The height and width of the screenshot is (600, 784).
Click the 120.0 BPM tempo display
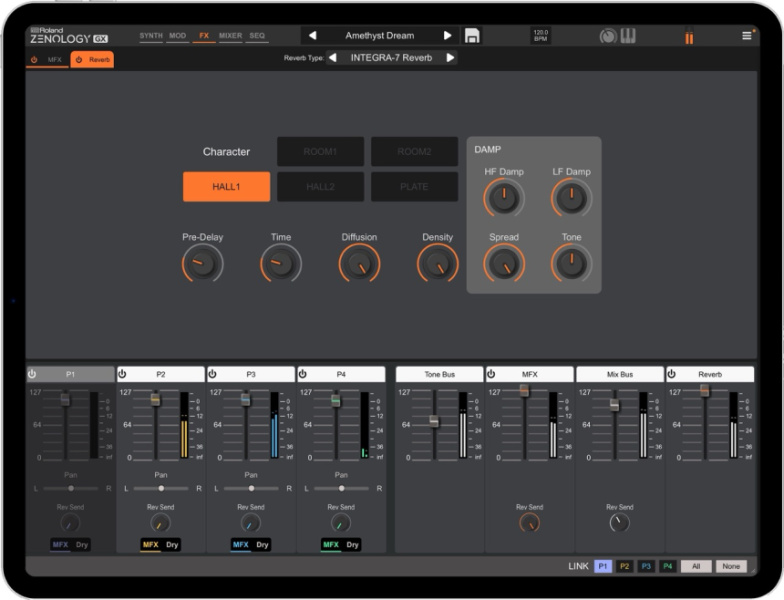click(x=540, y=36)
